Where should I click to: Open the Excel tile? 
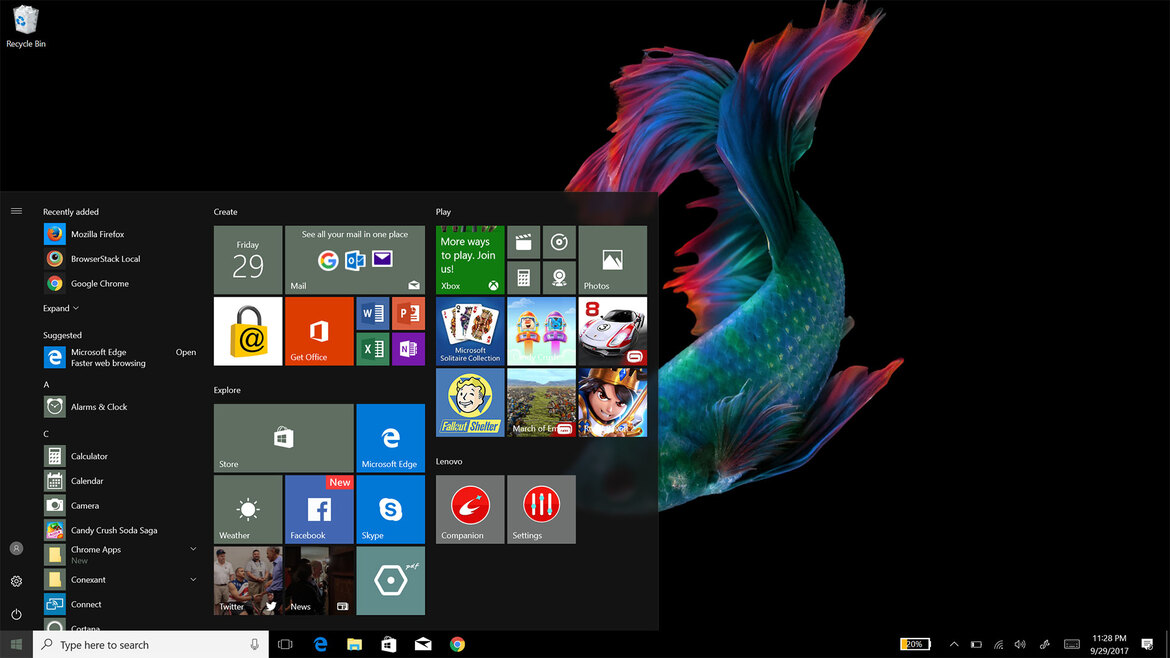click(x=373, y=348)
